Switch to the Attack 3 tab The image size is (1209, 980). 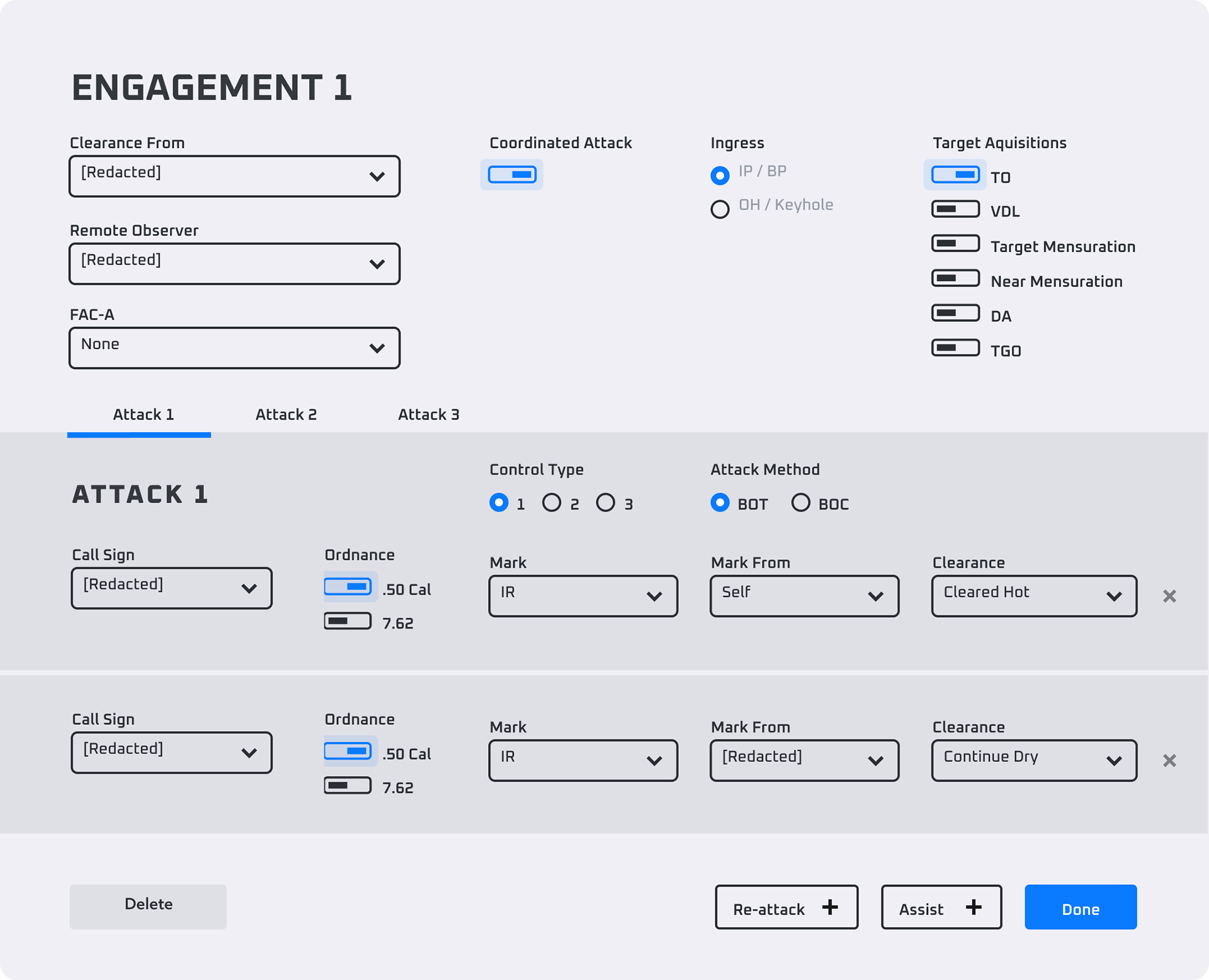point(428,414)
